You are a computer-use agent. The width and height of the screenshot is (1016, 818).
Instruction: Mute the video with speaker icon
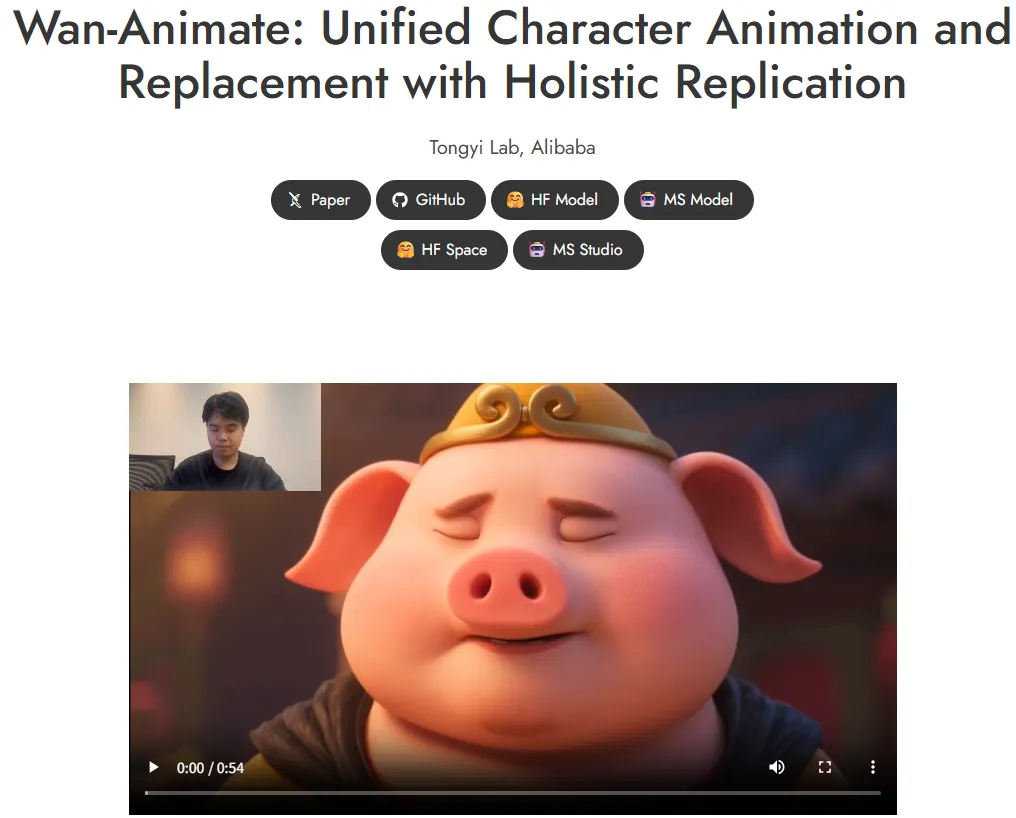(776, 767)
